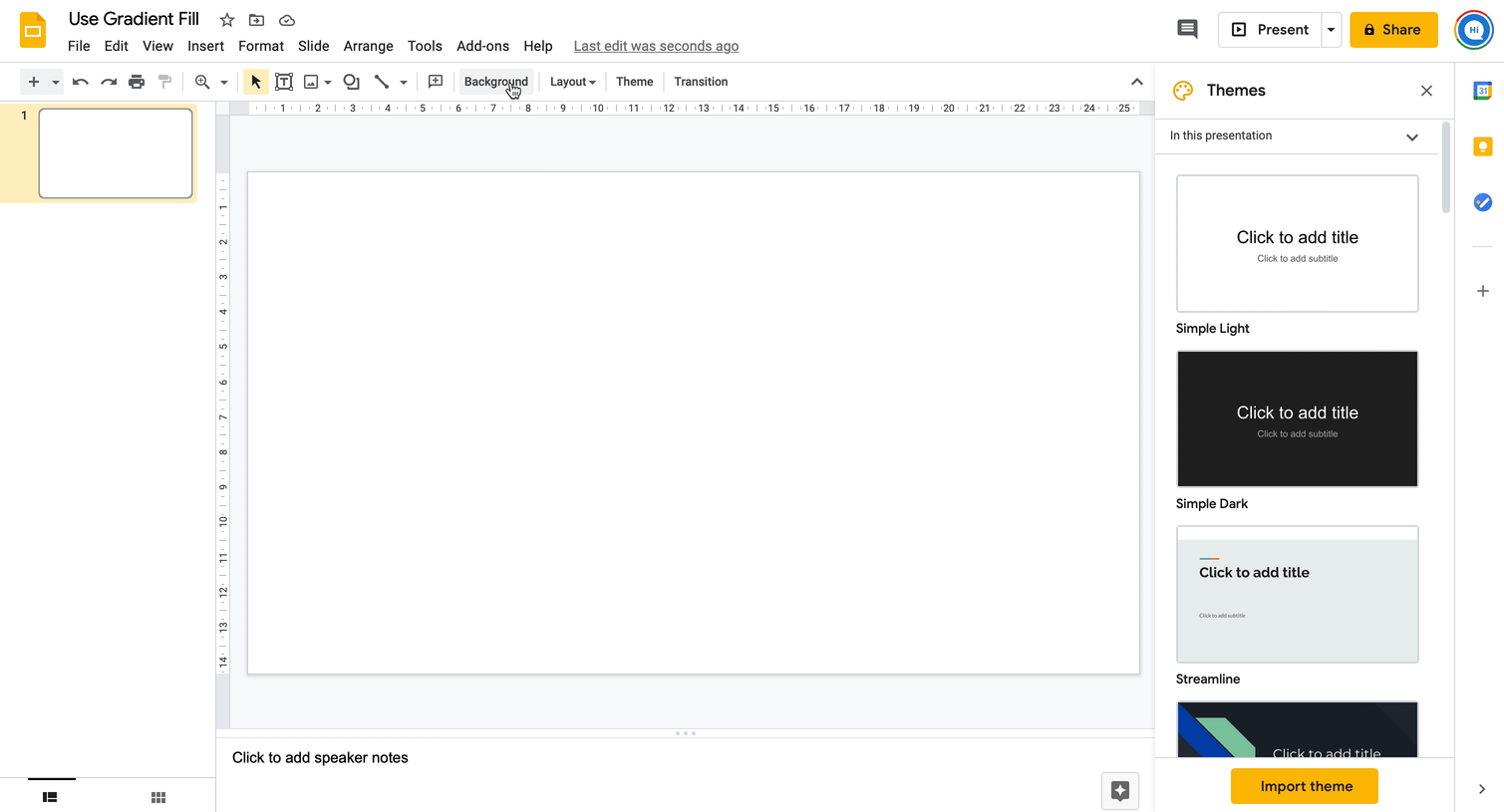
Task: Open comment history
Action: pyautogui.click(x=1187, y=29)
